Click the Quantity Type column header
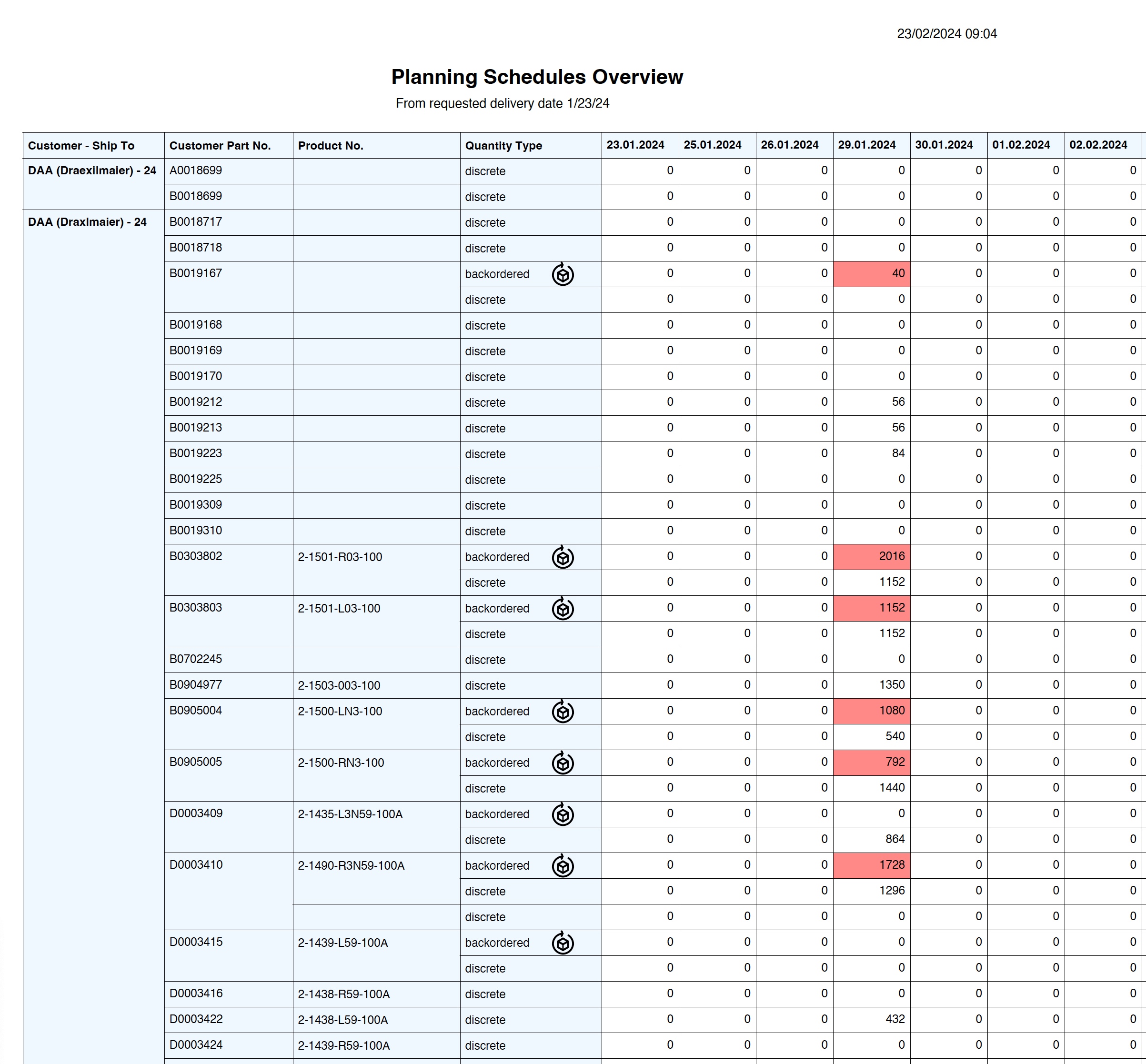The width and height of the screenshot is (1146, 1064). click(503, 146)
